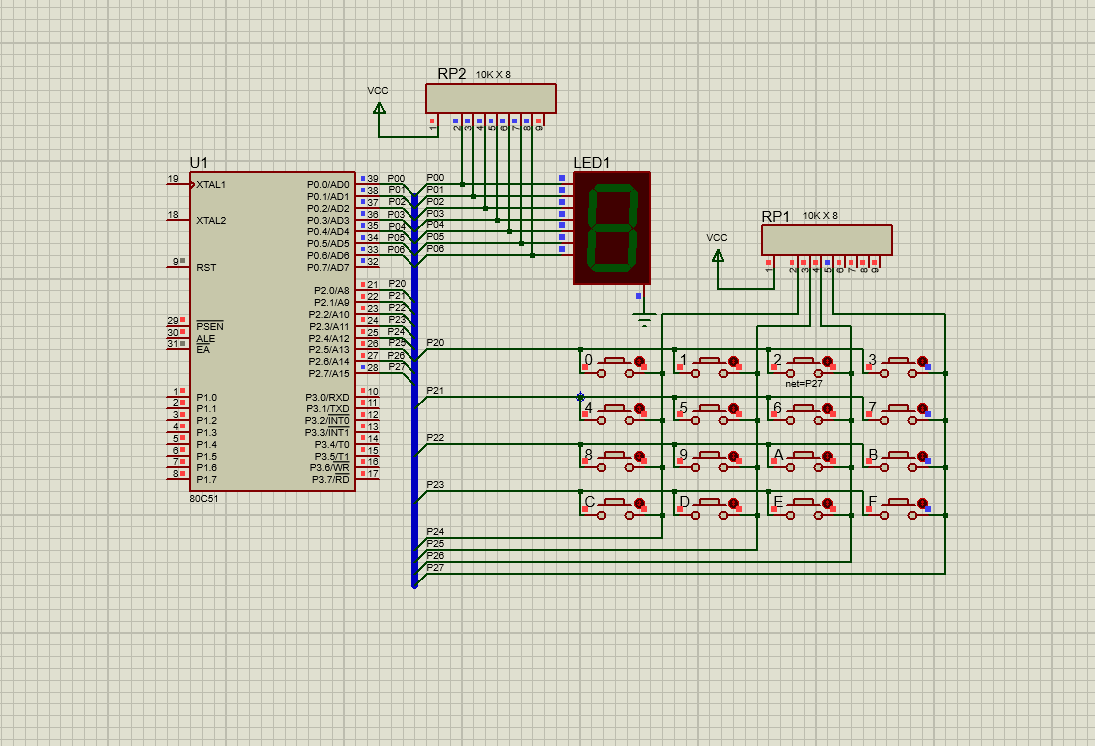
Task: Click the keypad push-button labeled E
Action: (x=803, y=507)
